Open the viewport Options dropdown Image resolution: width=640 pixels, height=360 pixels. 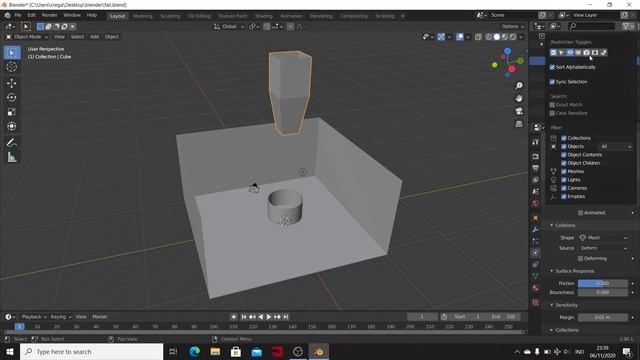tap(513, 27)
